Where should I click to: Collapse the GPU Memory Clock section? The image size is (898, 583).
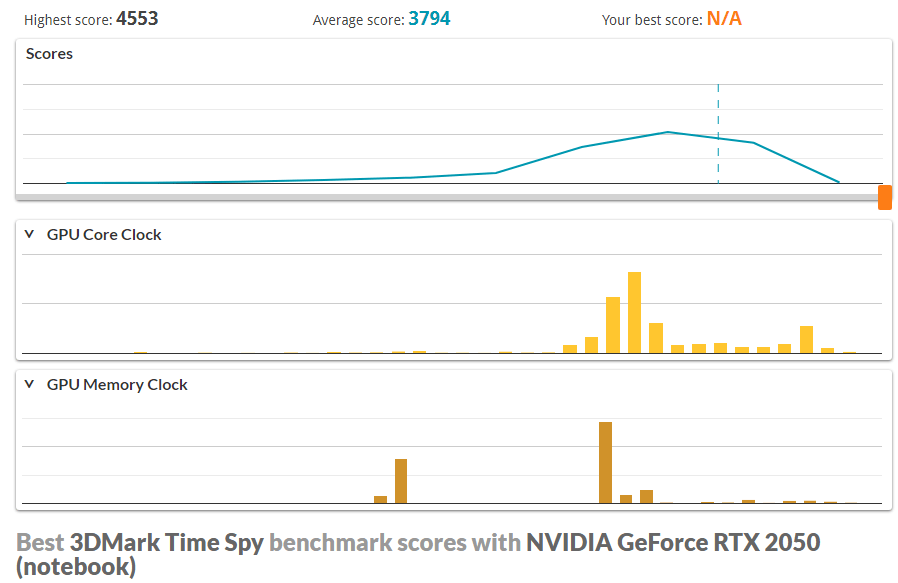click(29, 384)
